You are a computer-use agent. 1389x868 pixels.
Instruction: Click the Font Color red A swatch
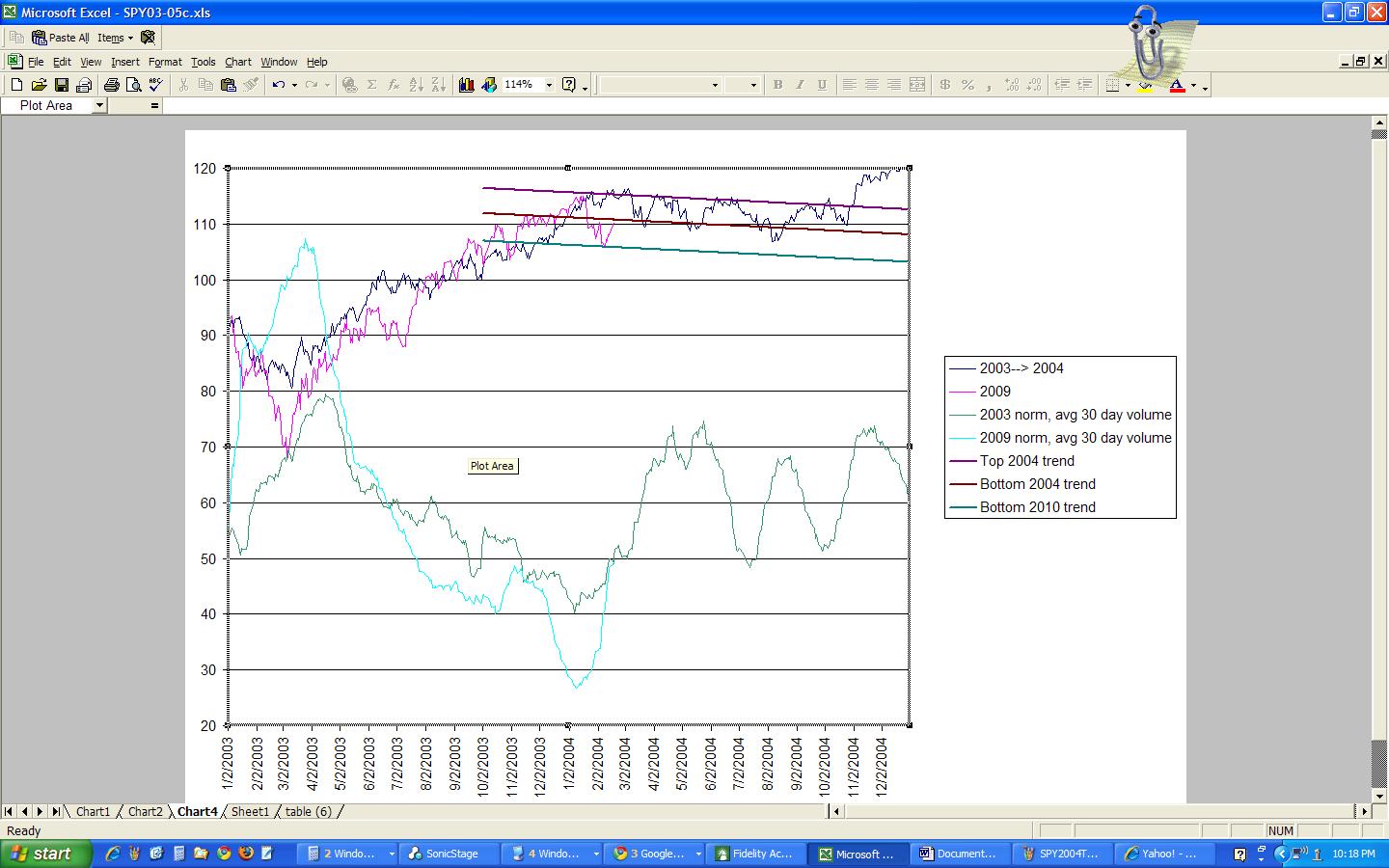(1177, 85)
